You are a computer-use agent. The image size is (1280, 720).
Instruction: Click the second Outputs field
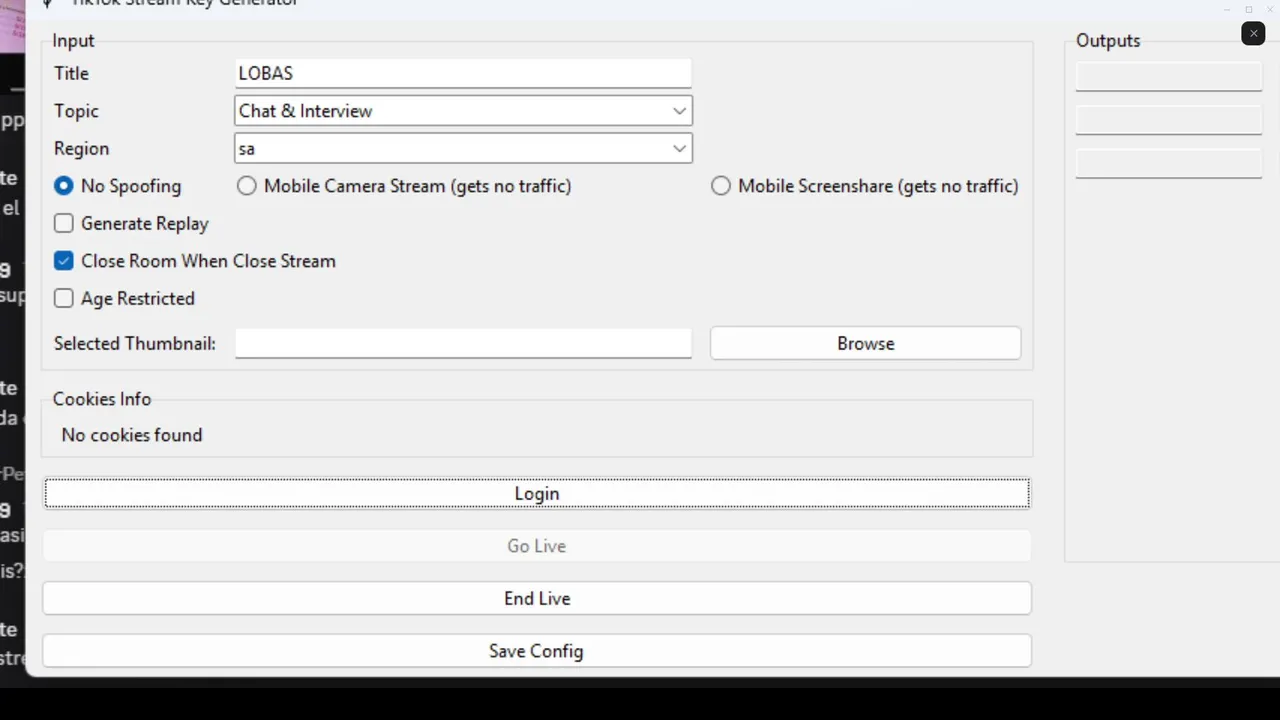(1168, 120)
